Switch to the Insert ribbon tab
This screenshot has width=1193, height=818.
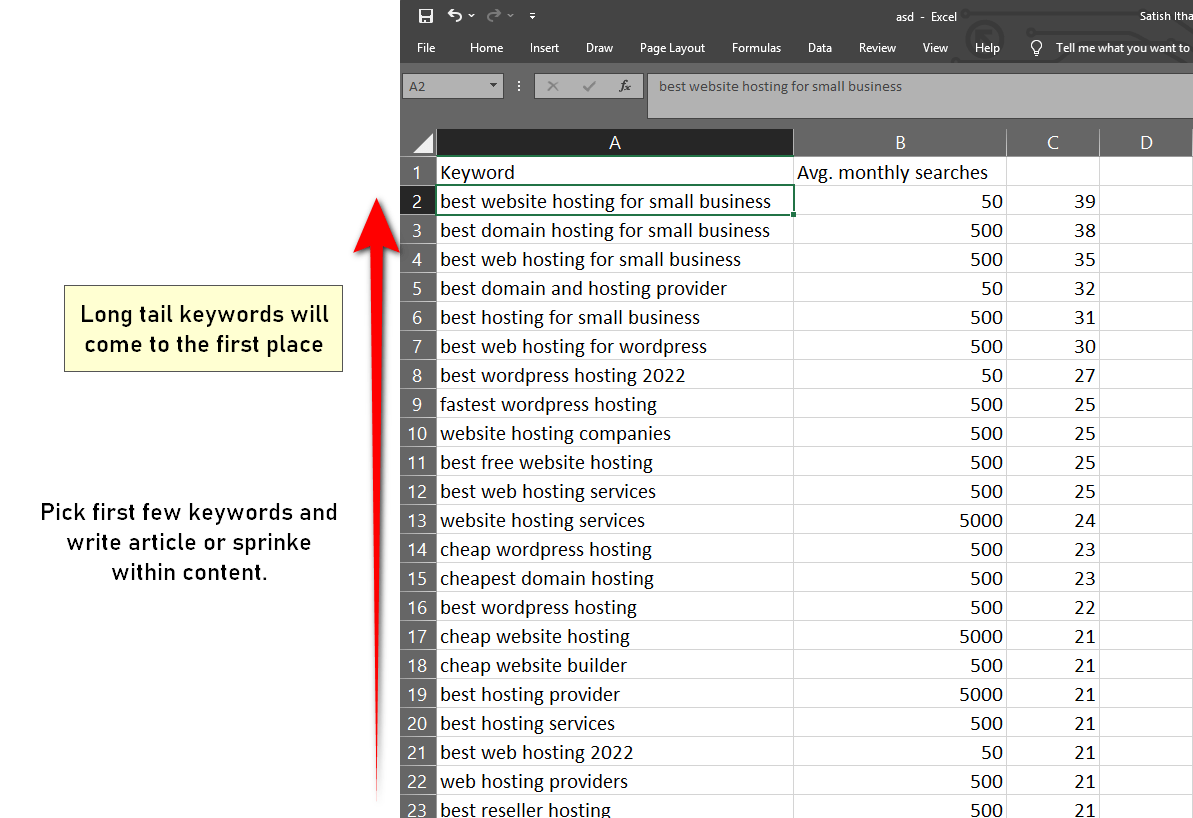click(544, 48)
